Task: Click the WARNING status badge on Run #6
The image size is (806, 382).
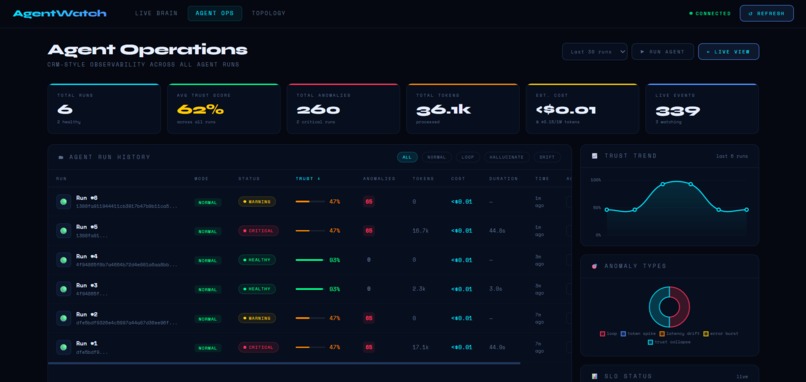Action: 257,202
